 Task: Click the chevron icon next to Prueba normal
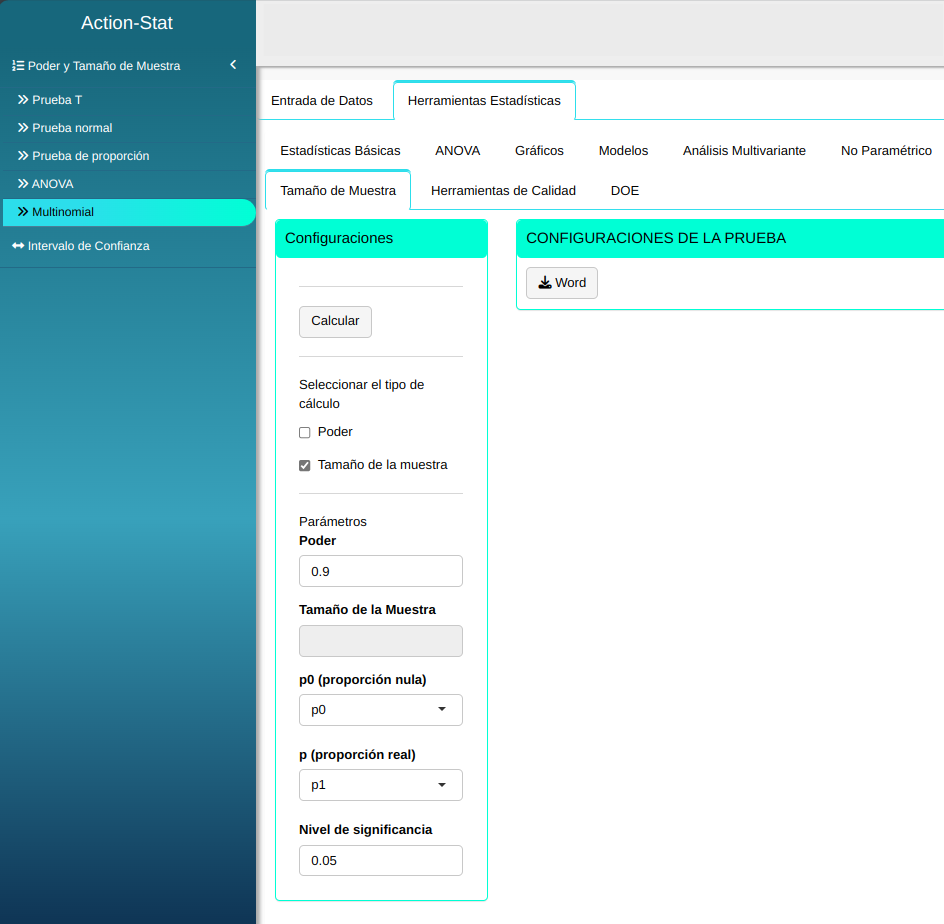pos(23,128)
